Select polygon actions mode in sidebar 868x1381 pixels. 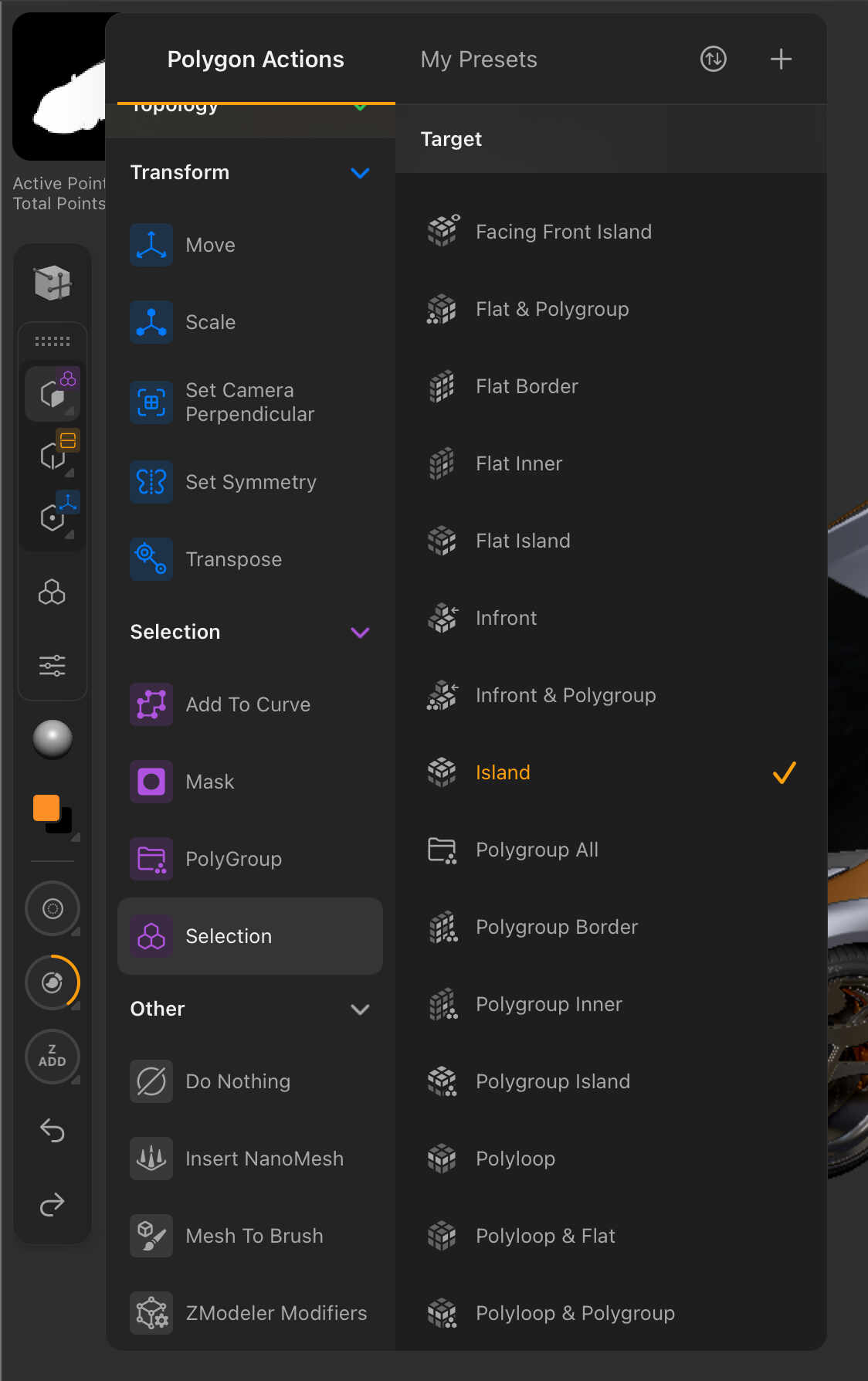pyautogui.click(x=53, y=394)
